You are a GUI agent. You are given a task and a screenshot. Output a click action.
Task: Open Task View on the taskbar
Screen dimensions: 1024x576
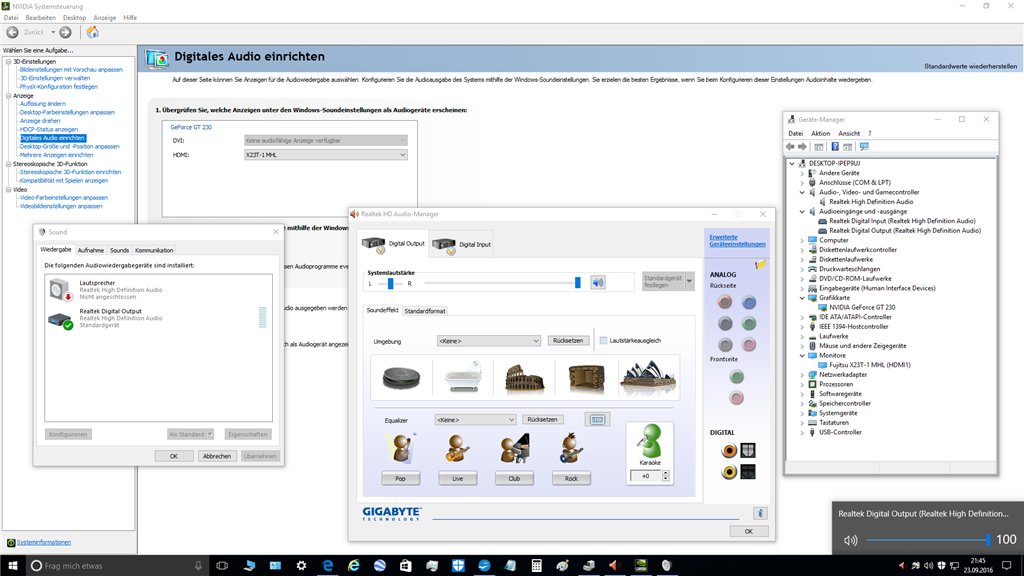222,566
